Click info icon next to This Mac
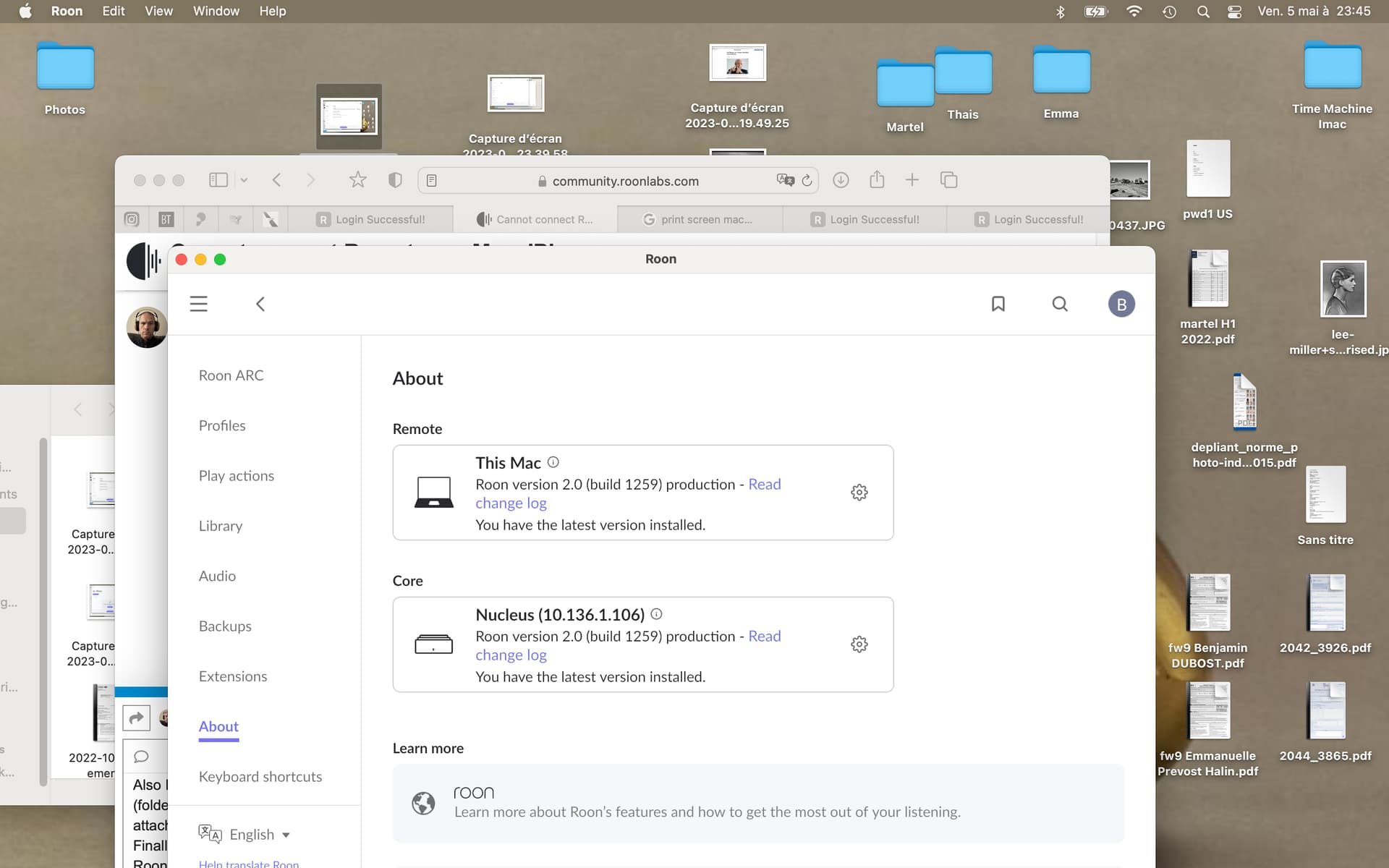This screenshot has width=1389, height=868. [553, 462]
